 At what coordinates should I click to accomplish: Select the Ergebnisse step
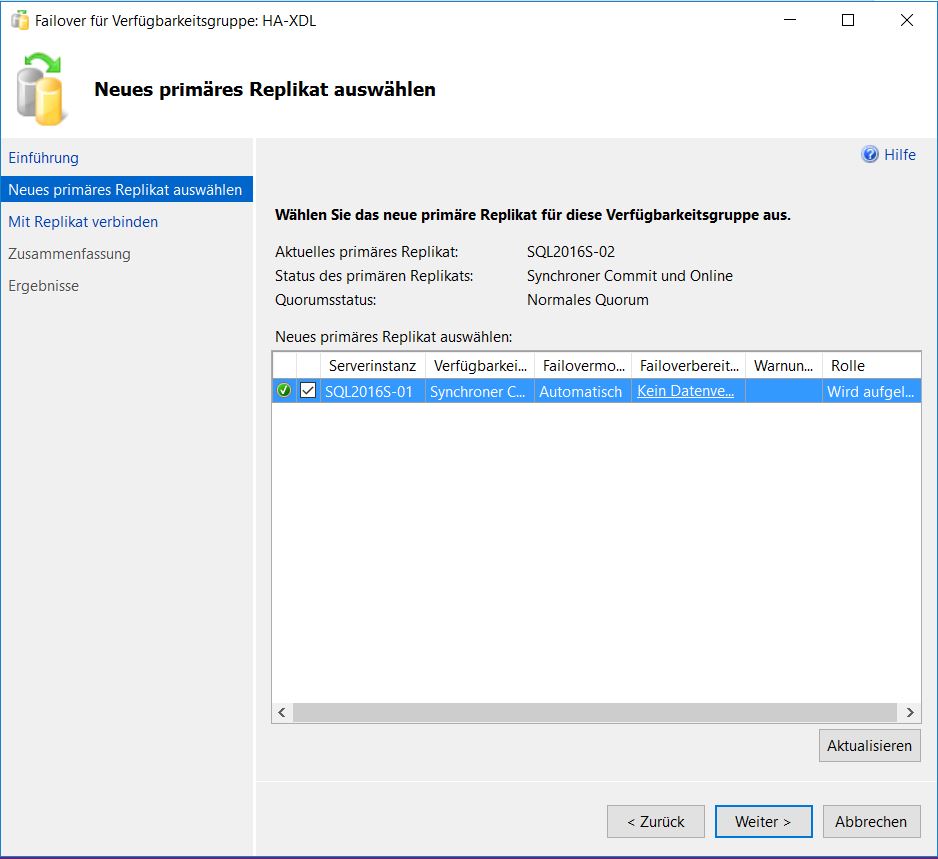(x=42, y=285)
